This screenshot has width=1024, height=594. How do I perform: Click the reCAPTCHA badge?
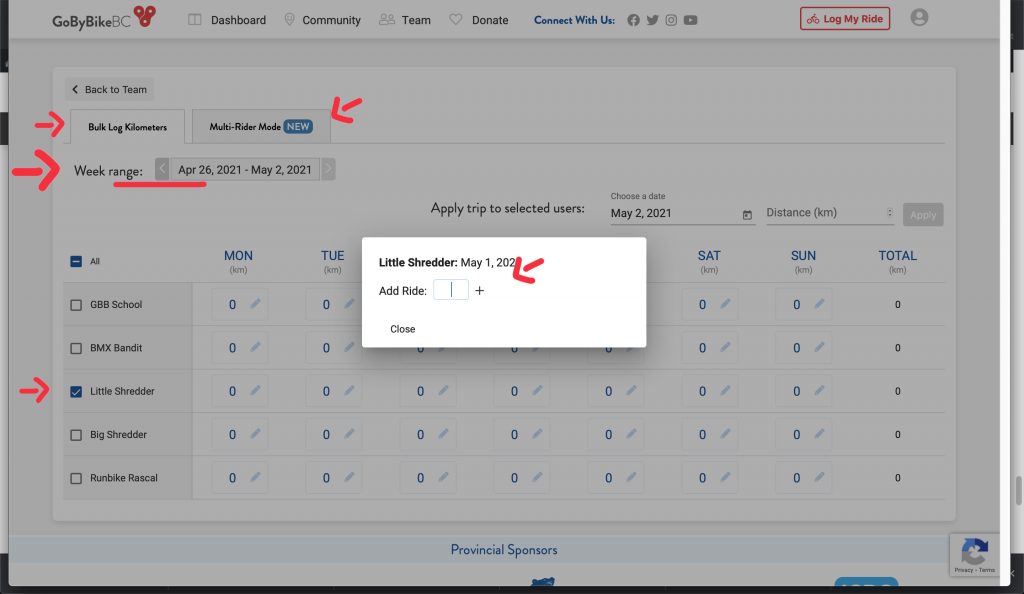pos(974,554)
